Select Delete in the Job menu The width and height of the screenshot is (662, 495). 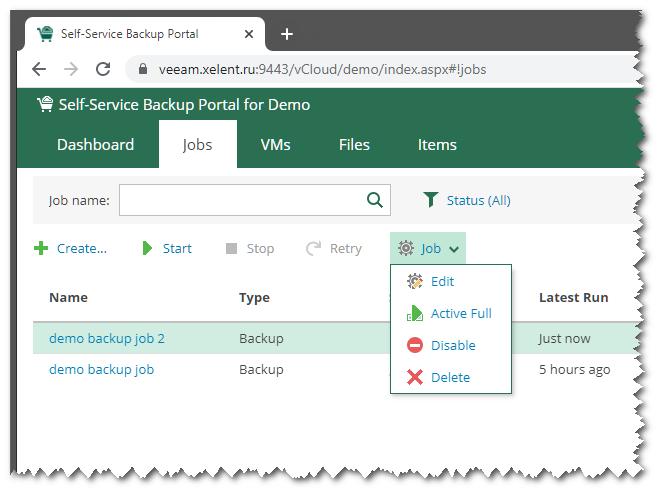coord(450,377)
